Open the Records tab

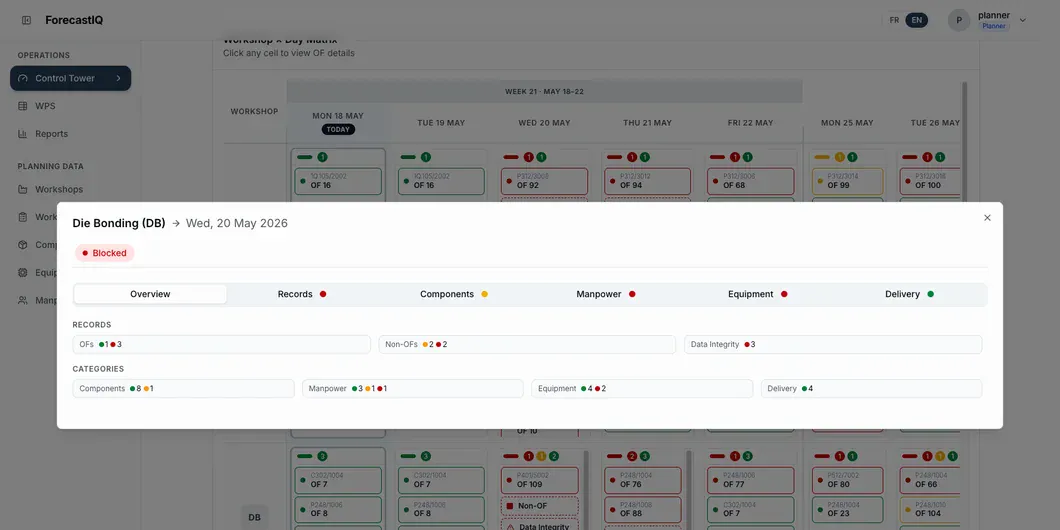(x=302, y=294)
